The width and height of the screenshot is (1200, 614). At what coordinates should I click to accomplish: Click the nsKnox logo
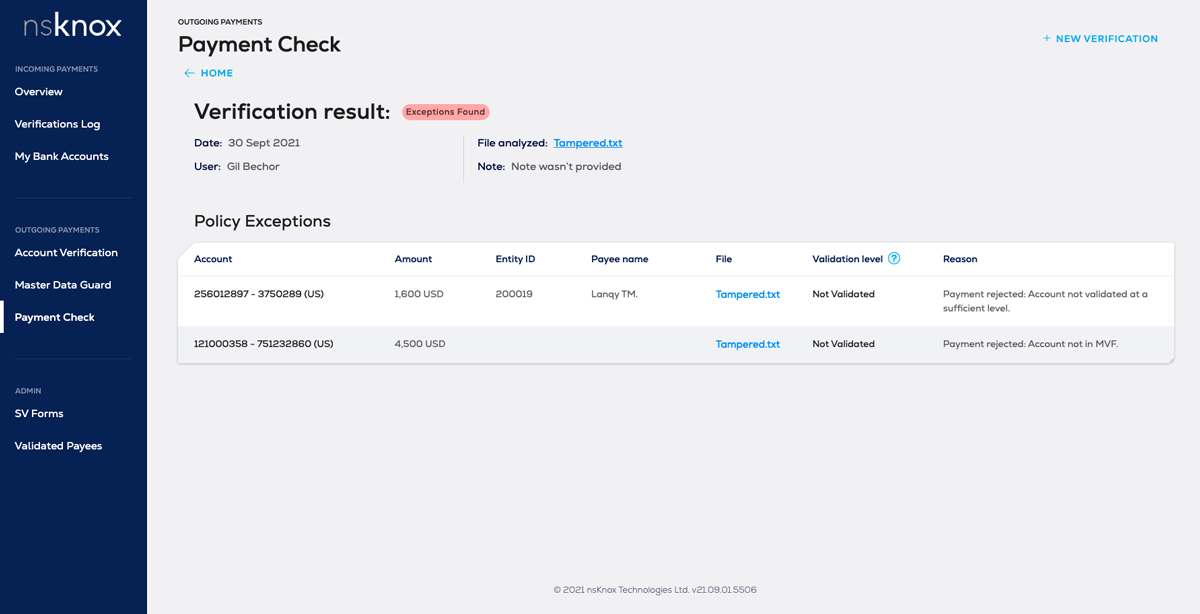tap(73, 27)
